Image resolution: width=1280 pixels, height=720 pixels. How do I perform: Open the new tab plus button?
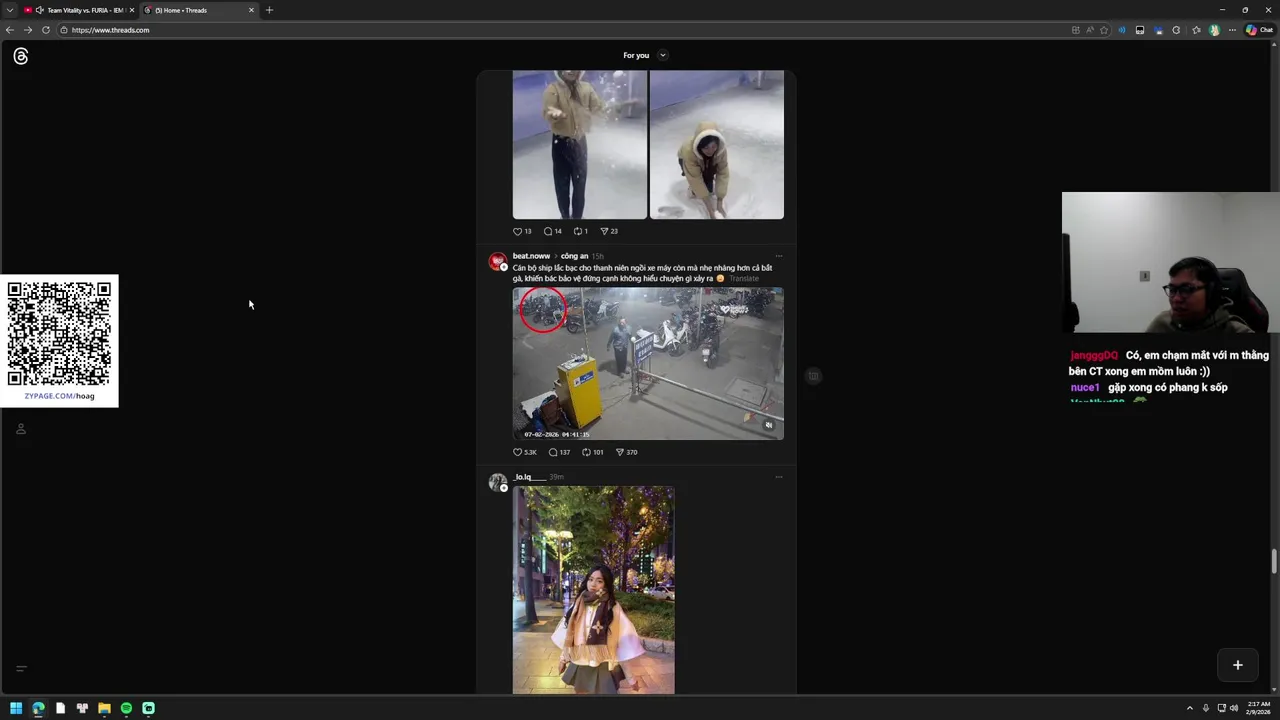click(269, 10)
